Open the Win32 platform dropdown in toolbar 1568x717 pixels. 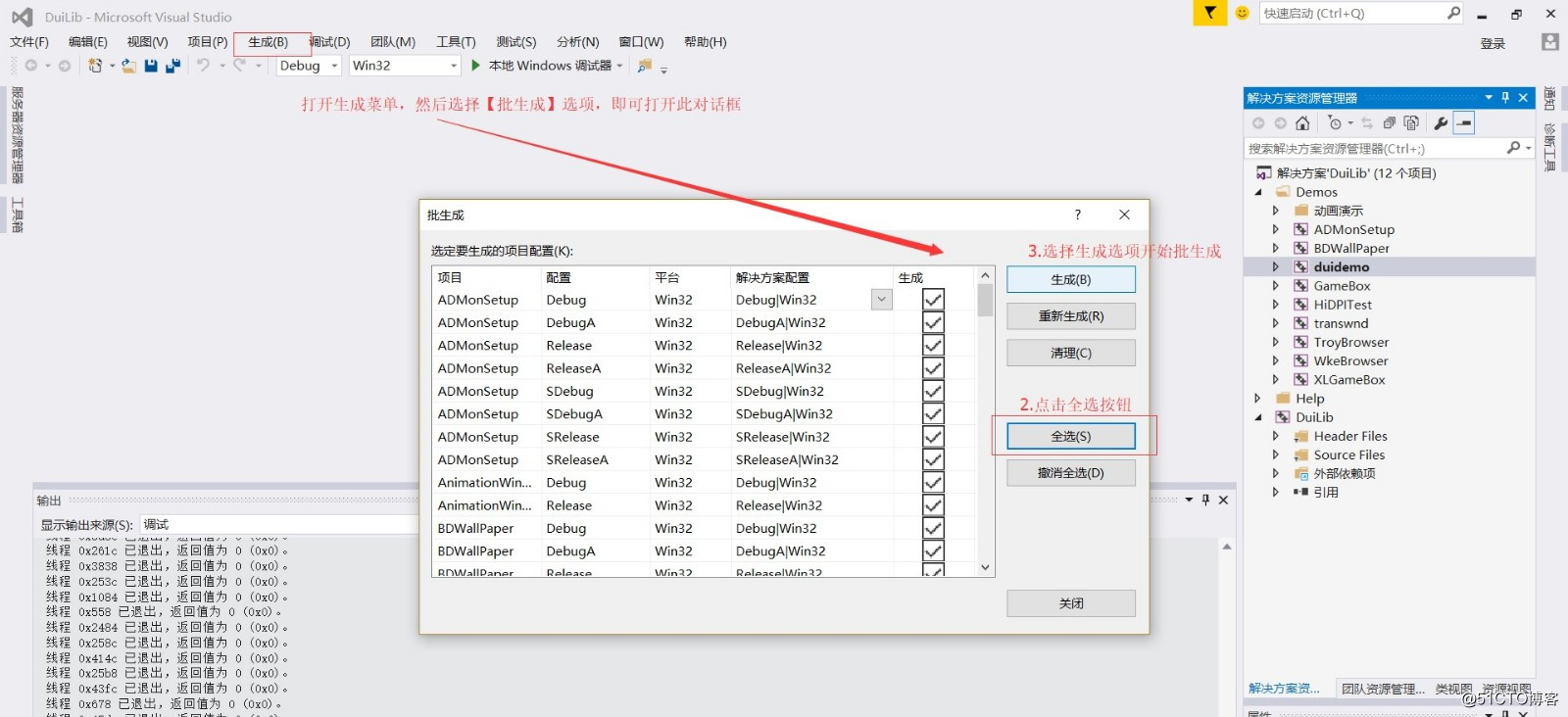(454, 66)
